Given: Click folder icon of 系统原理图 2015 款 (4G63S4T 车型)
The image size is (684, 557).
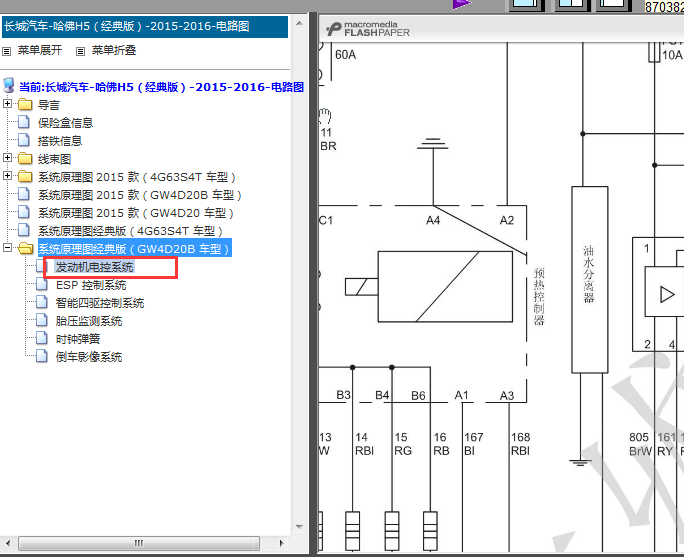Looking at the screenshot, I should pos(25,176).
